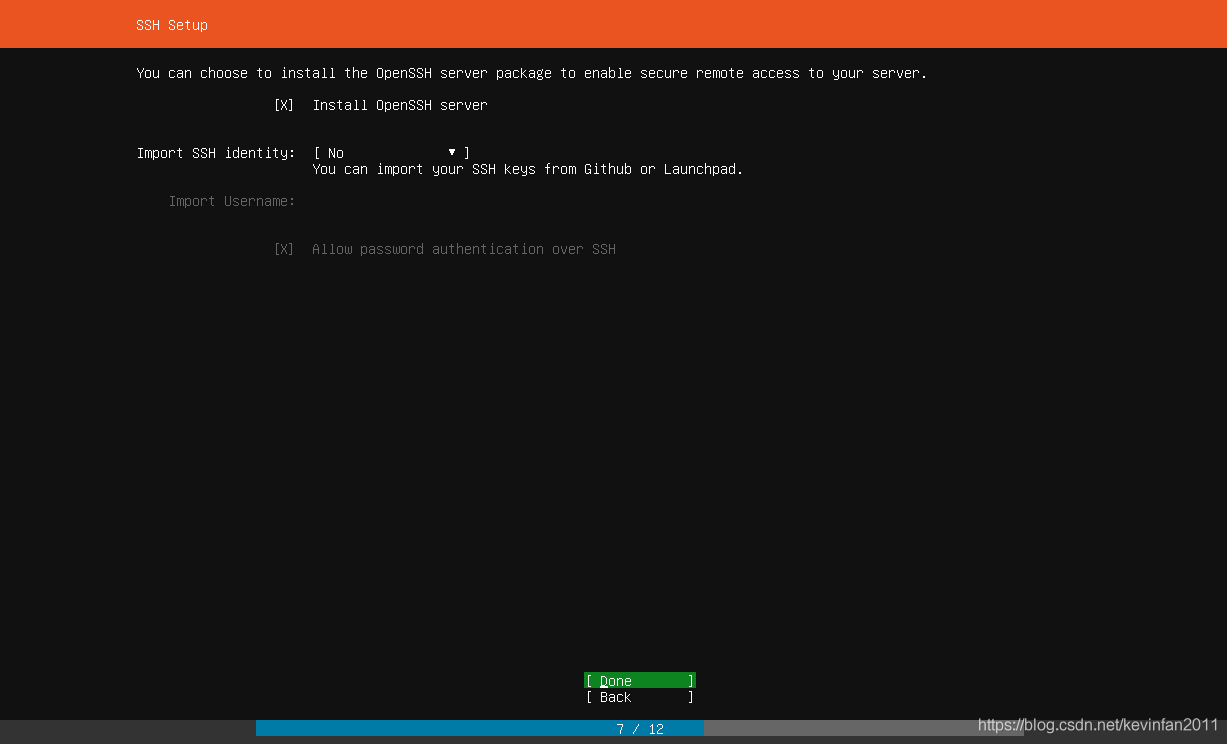Click the 'Import SSH identity:' label
This screenshot has height=744, width=1227.
pyautogui.click(x=216, y=153)
